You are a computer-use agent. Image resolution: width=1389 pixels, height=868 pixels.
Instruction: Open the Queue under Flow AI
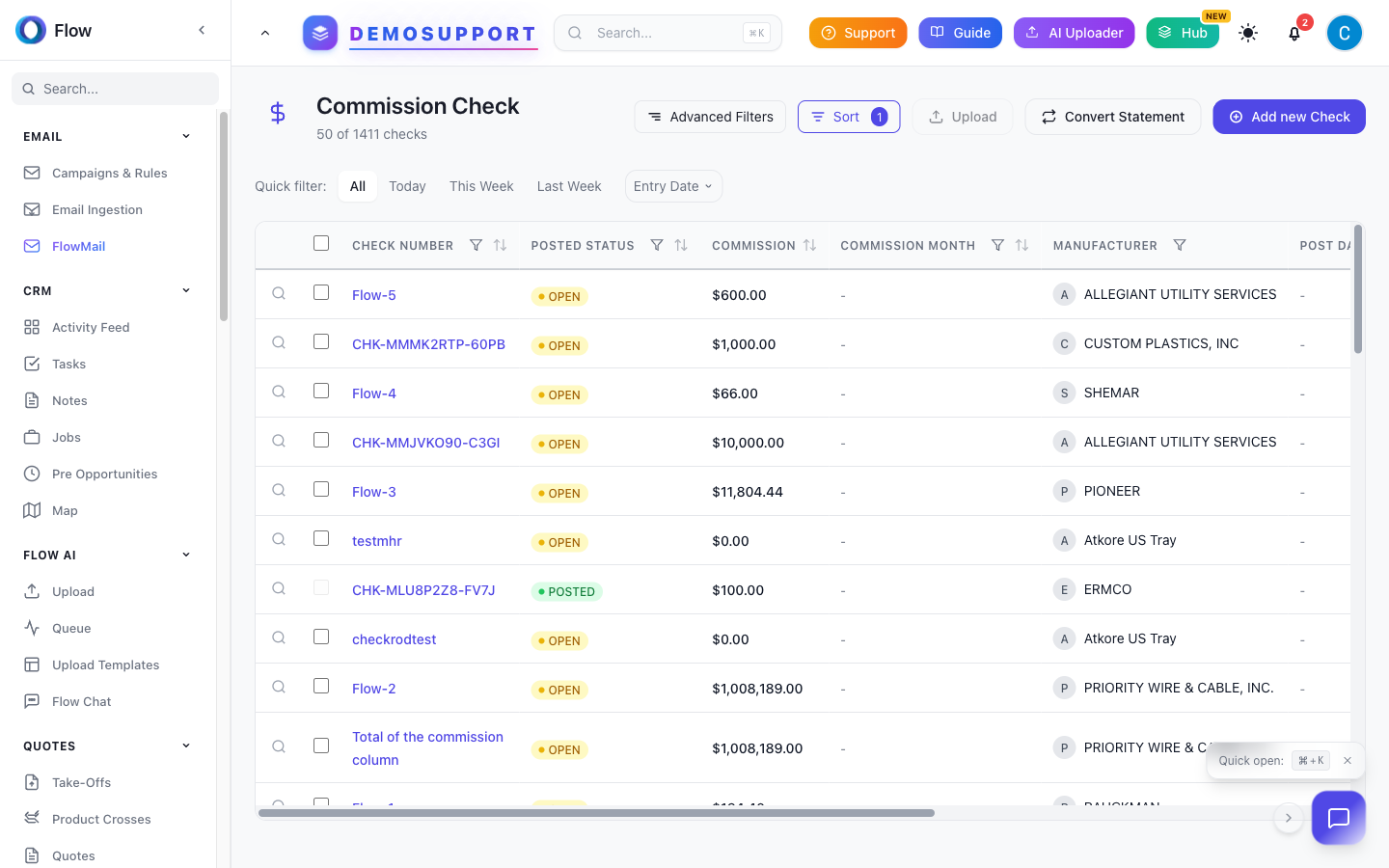[x=68, y=628]
